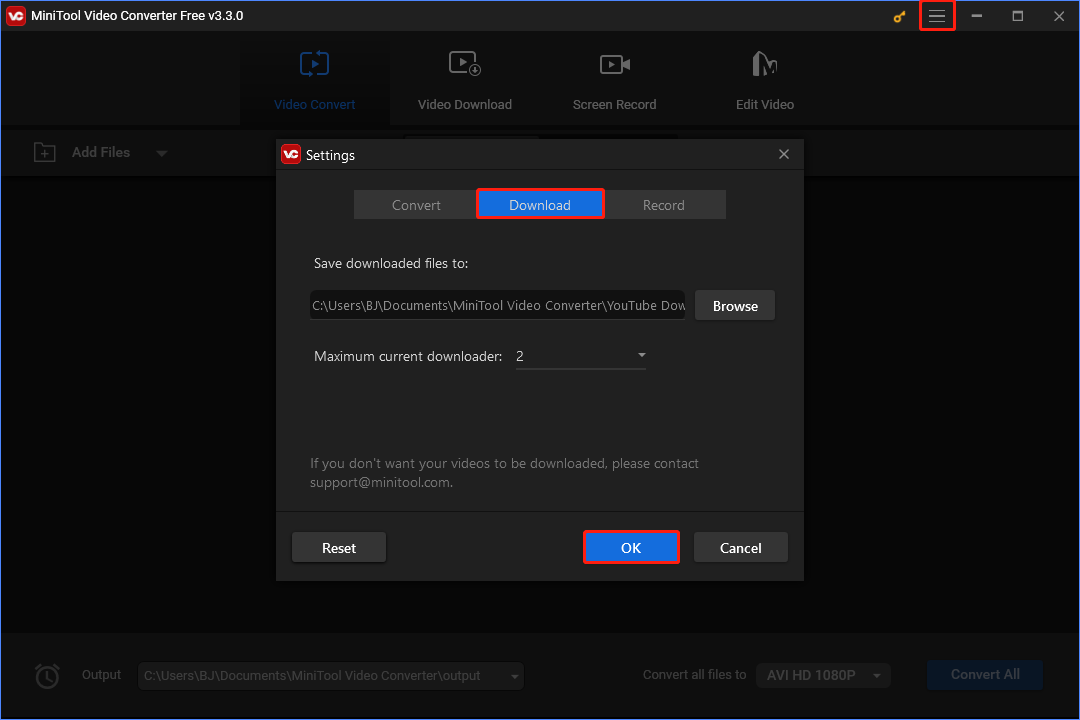Click the scheduled task clock icon
Image resolution: width=1080 pixels, height=720 pixels.
pos(47,675)
